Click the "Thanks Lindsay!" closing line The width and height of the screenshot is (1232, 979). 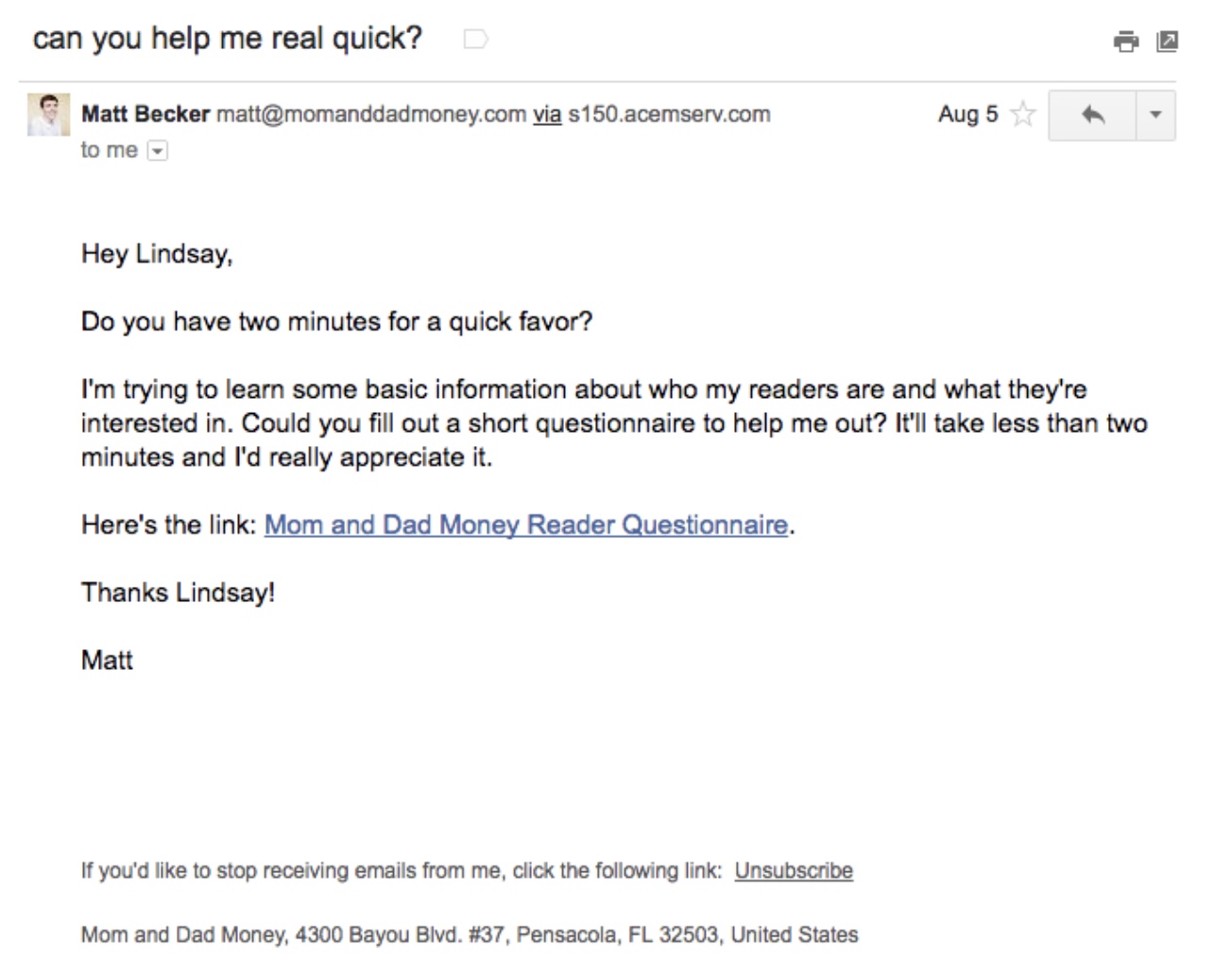178,593
